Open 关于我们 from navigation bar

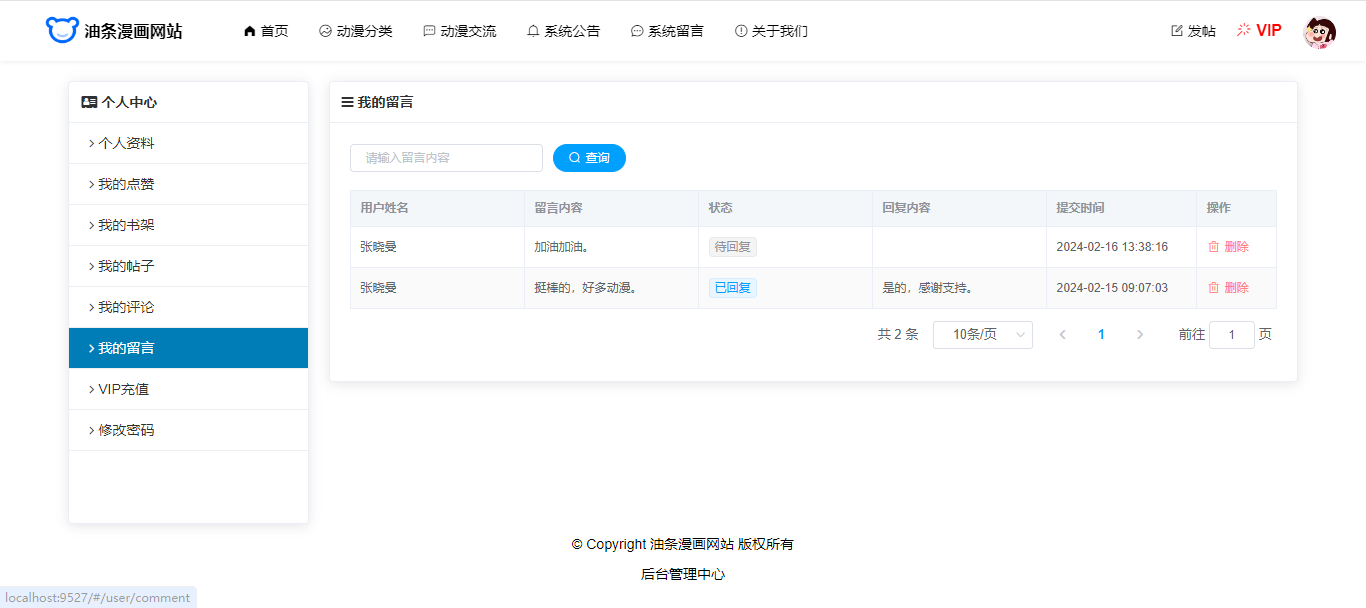pyautogui.click(x=771, y=31)
